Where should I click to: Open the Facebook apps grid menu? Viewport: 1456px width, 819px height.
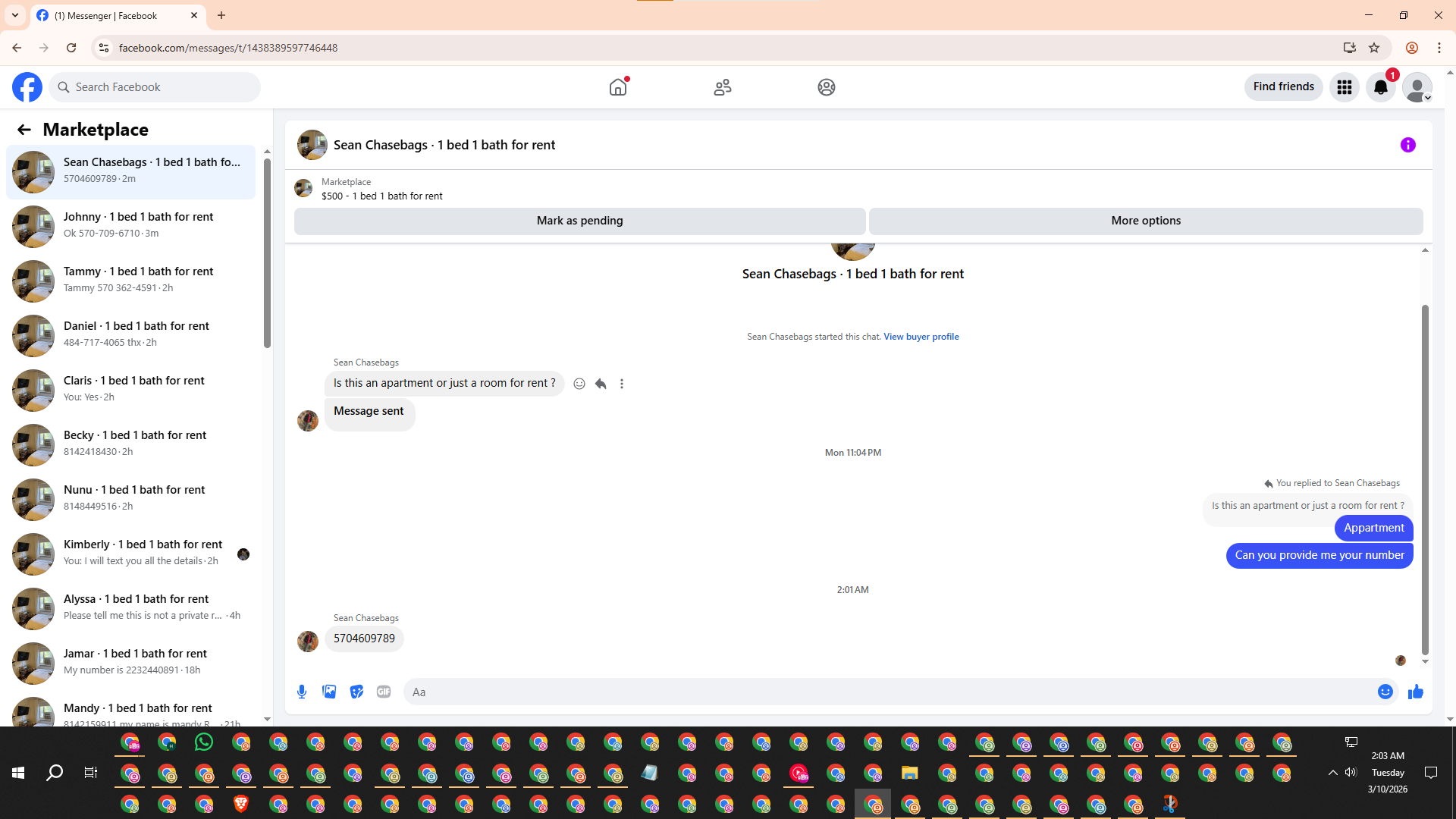pos(1345,87)
